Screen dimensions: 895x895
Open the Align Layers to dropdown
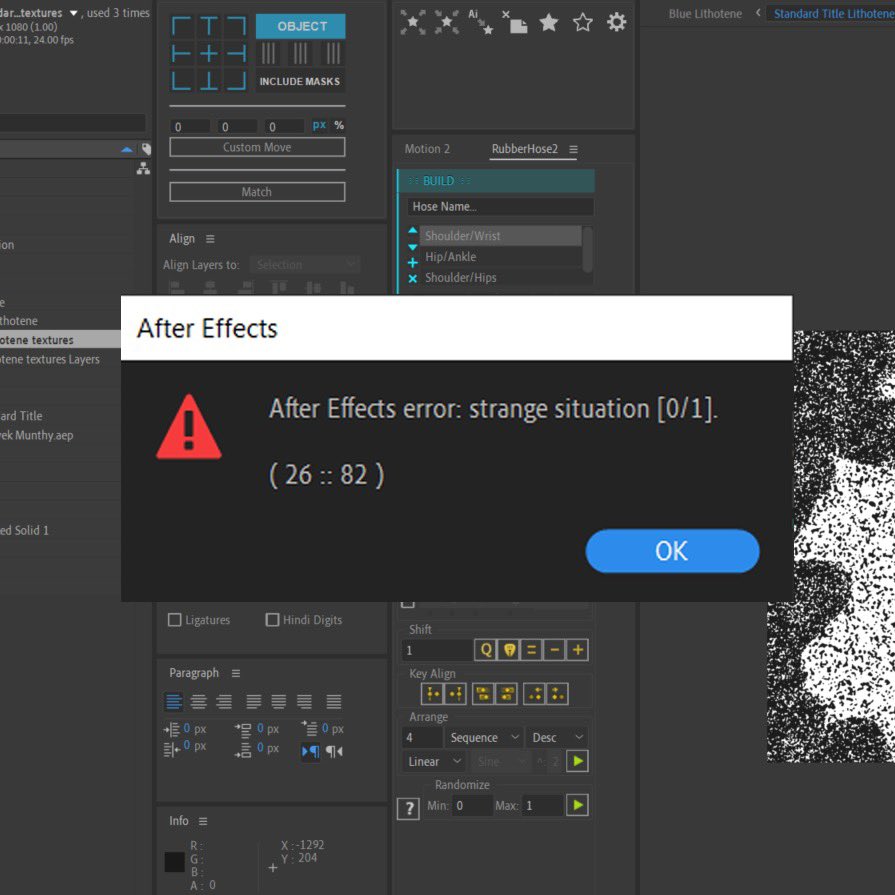coord(305,265)
